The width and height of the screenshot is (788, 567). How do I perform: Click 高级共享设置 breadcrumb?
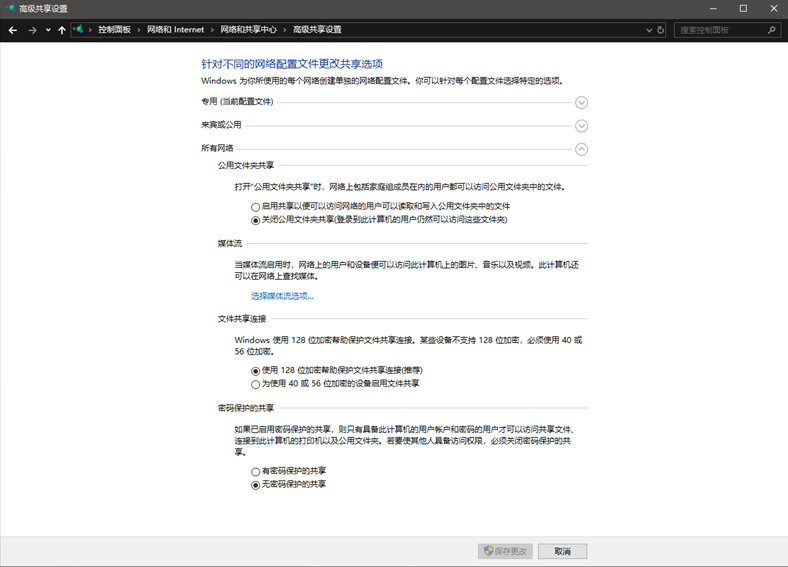[317, 30]
